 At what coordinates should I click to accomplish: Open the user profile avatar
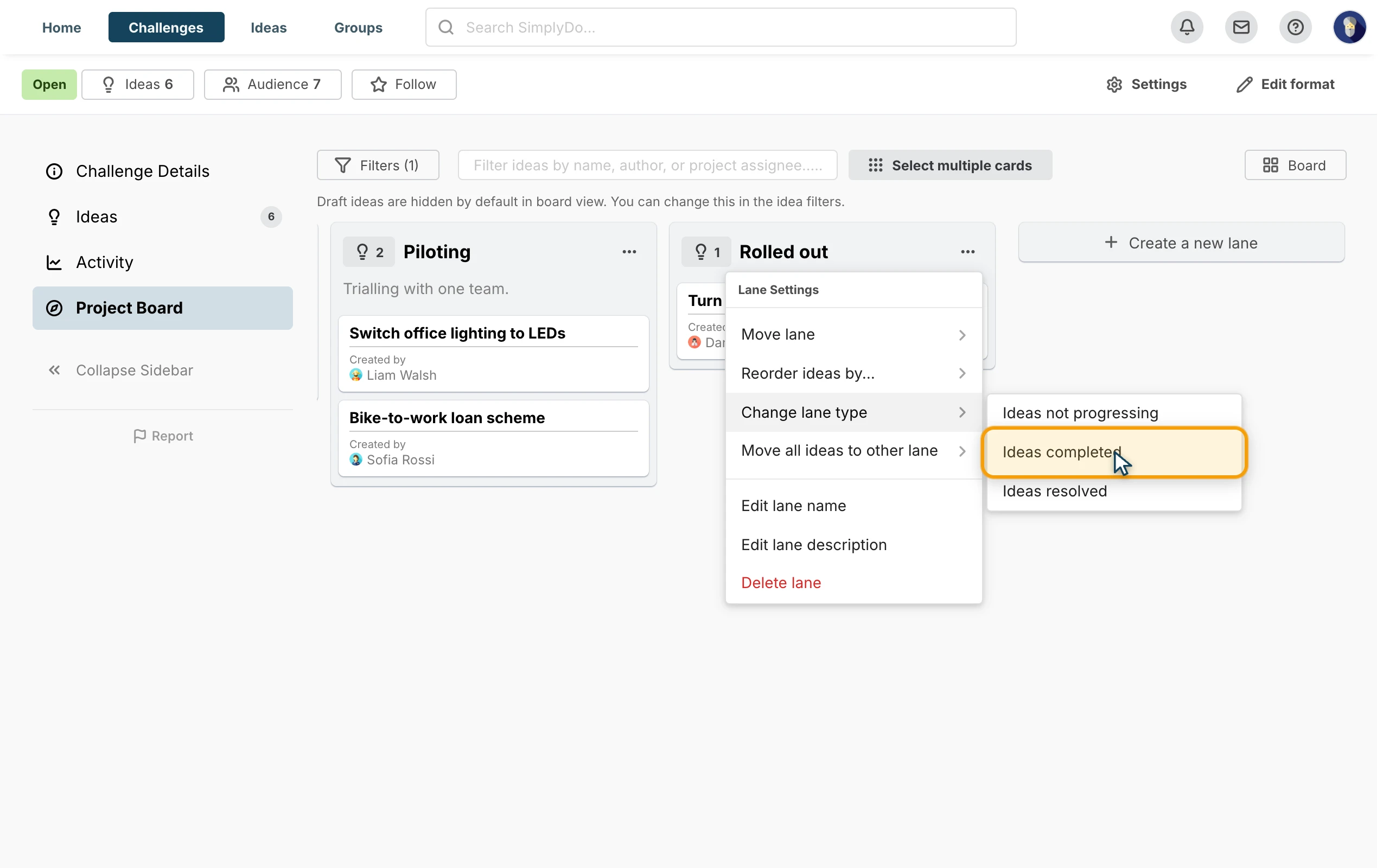[1349, 27]
